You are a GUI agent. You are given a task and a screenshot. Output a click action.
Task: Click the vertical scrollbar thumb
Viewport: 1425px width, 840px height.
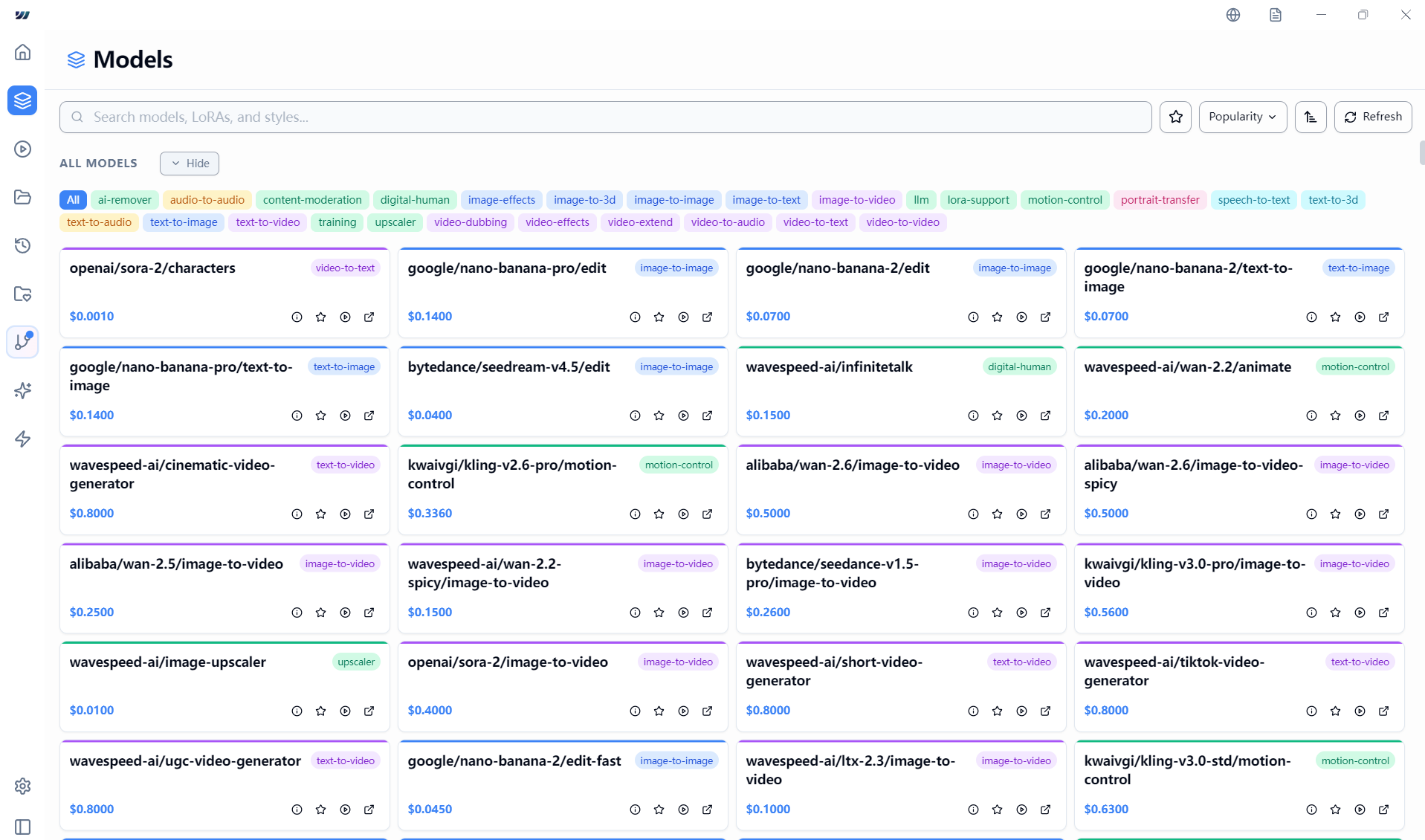click(1421, 152)
